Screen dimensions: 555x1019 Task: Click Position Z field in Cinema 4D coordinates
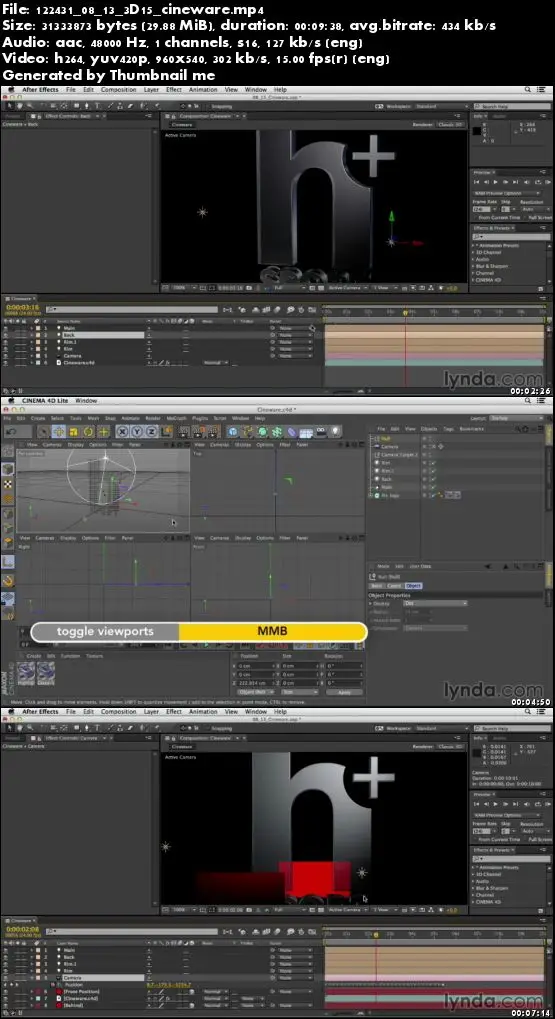coord(257,683)
